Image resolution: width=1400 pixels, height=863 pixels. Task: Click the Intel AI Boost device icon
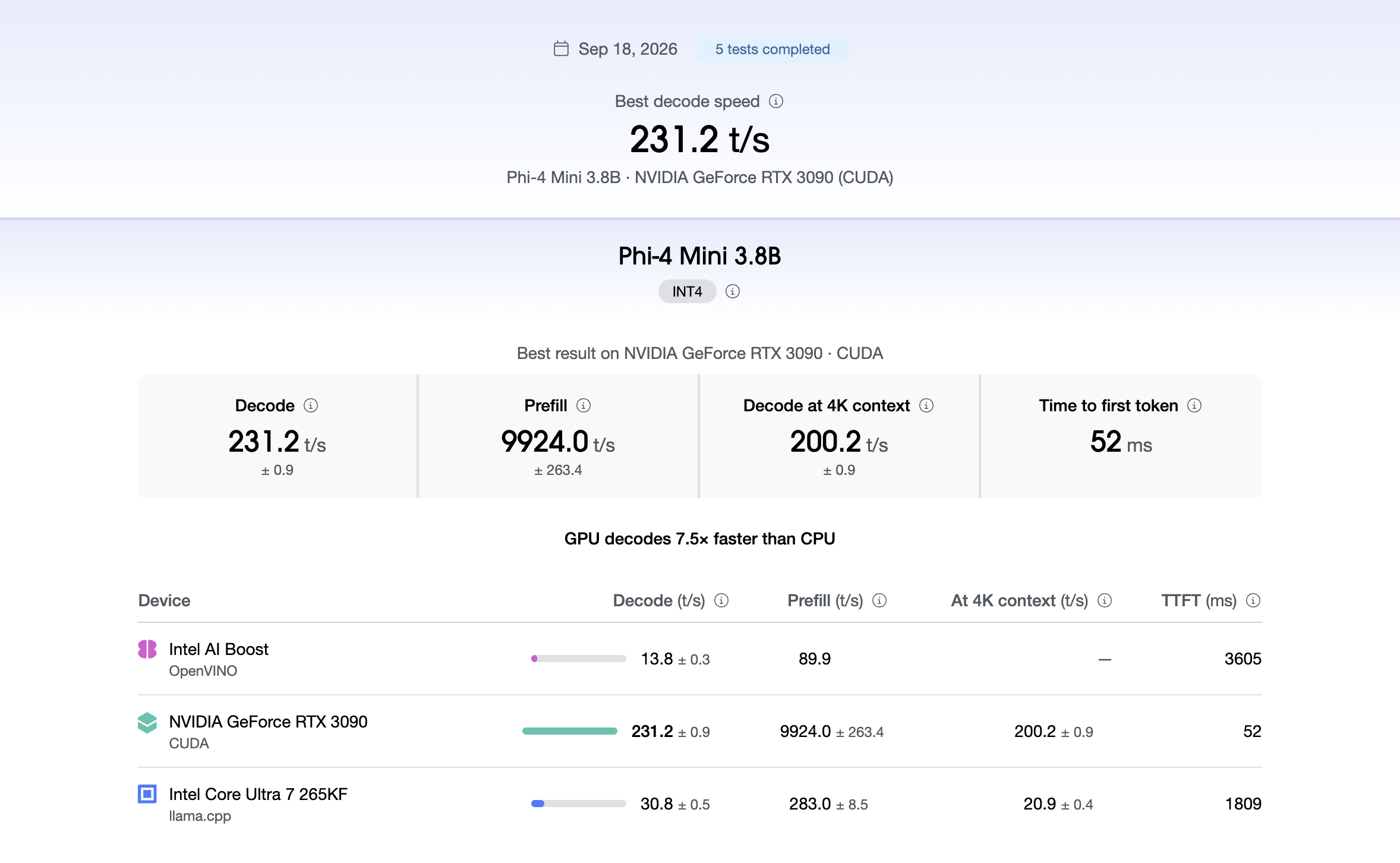coord(147,649)
